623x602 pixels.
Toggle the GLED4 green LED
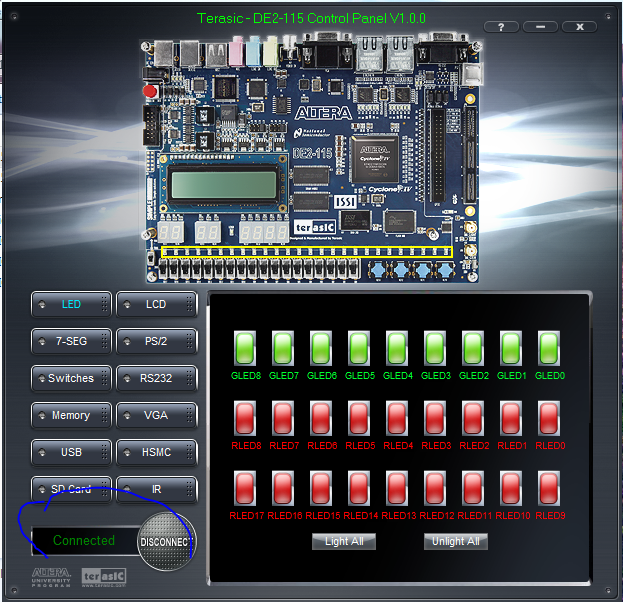[397, 348]
